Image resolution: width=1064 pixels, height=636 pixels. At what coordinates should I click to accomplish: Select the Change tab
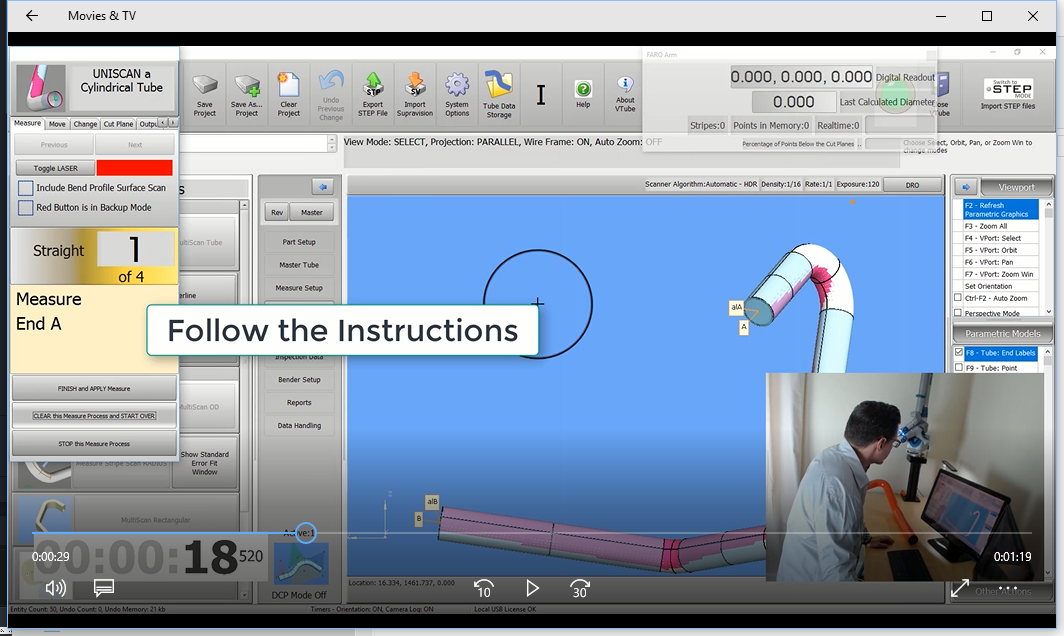pos(85,124)
